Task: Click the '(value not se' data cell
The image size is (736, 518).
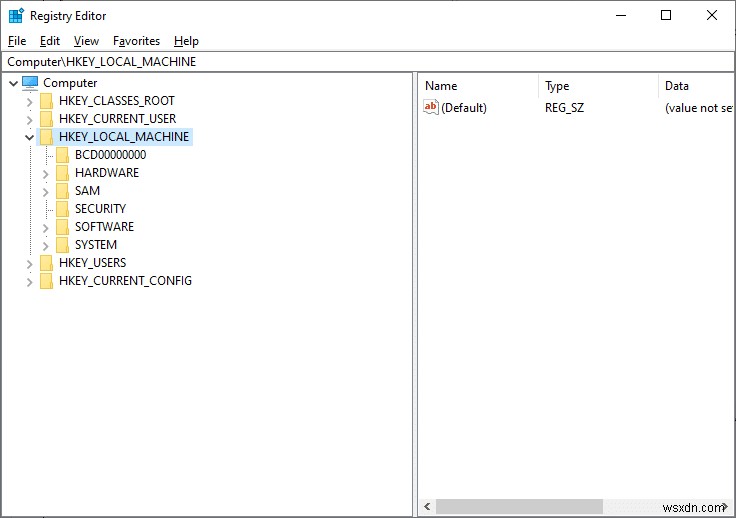Action: point(699,108)
